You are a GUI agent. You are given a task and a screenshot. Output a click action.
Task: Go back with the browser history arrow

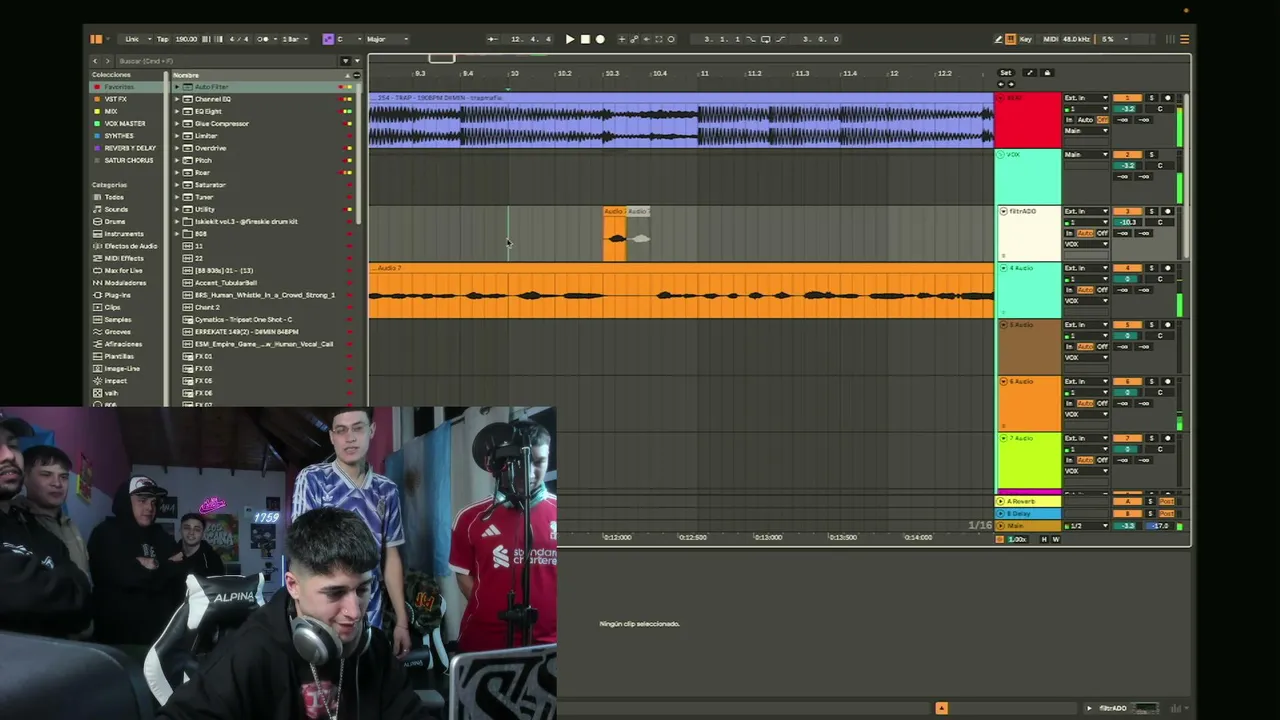pyautogui.click(x=96, y=61)
